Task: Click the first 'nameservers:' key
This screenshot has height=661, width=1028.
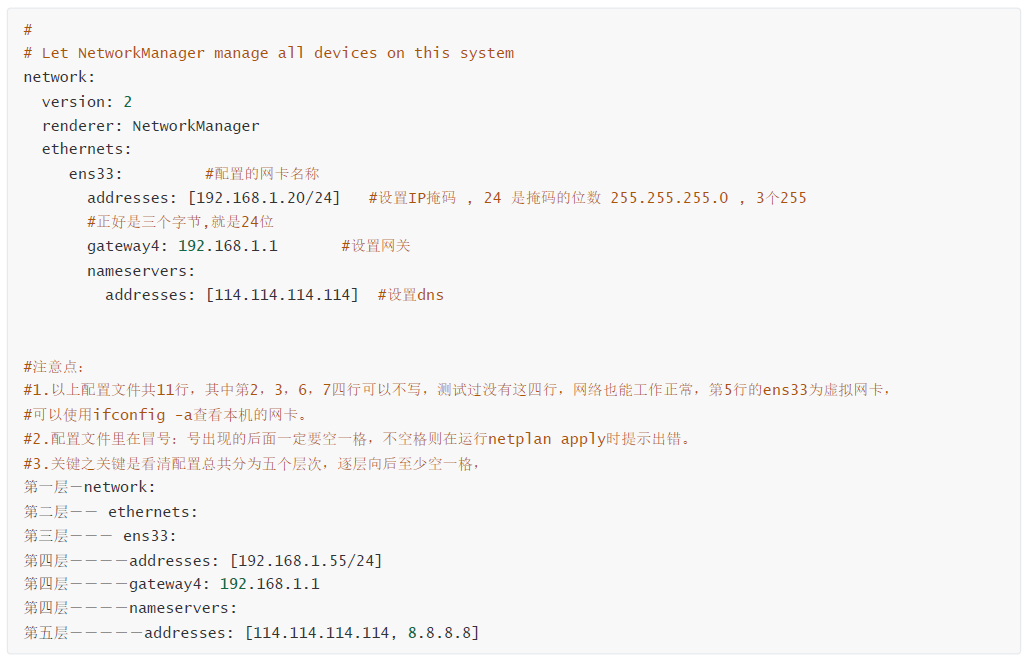Action: (x=141, y=271)
